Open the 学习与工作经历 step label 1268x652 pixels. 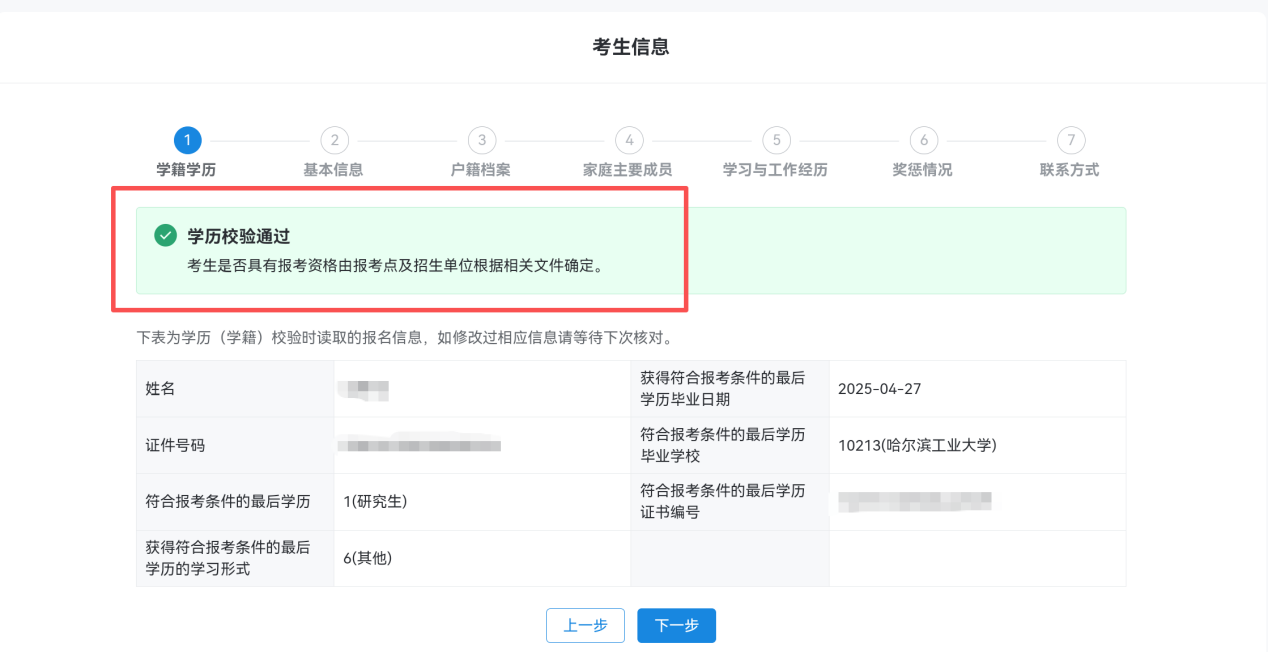775,170
